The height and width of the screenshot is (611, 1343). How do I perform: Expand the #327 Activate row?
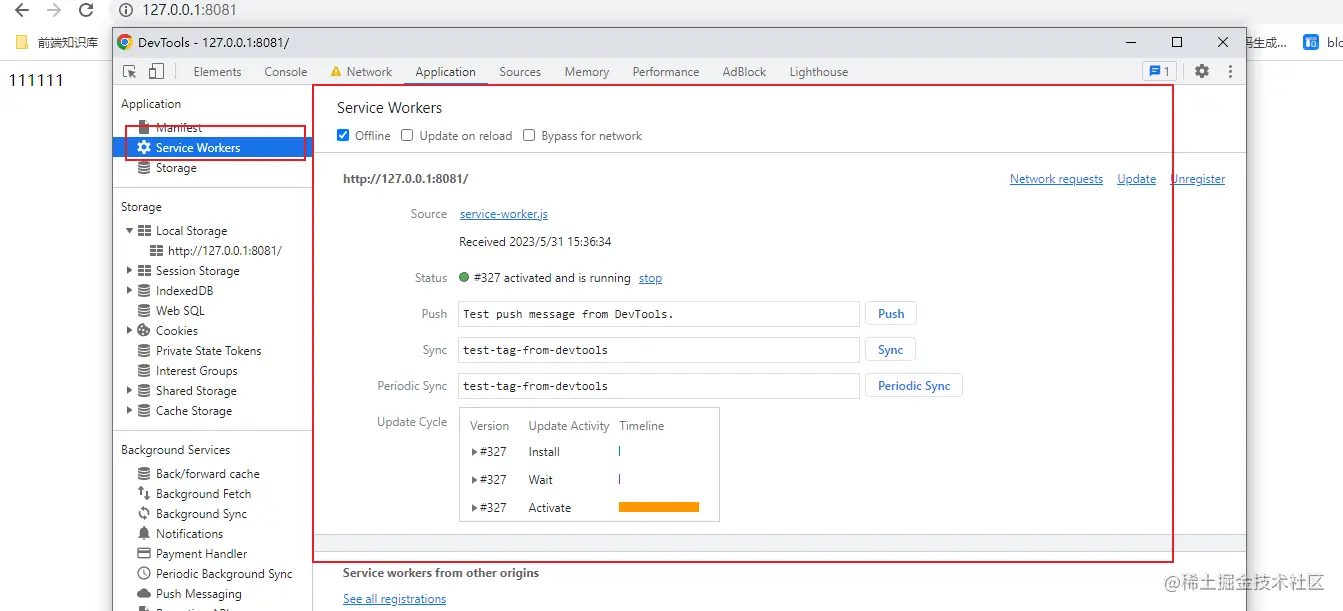(474, 508)
